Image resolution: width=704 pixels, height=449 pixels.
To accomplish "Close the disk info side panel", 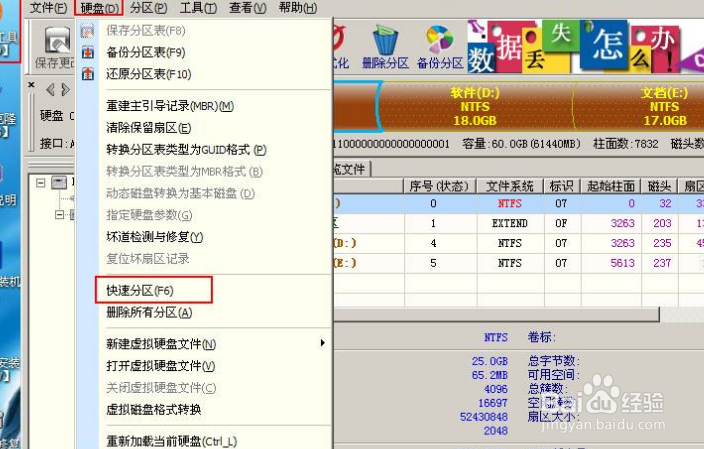I will coord(31,84).
